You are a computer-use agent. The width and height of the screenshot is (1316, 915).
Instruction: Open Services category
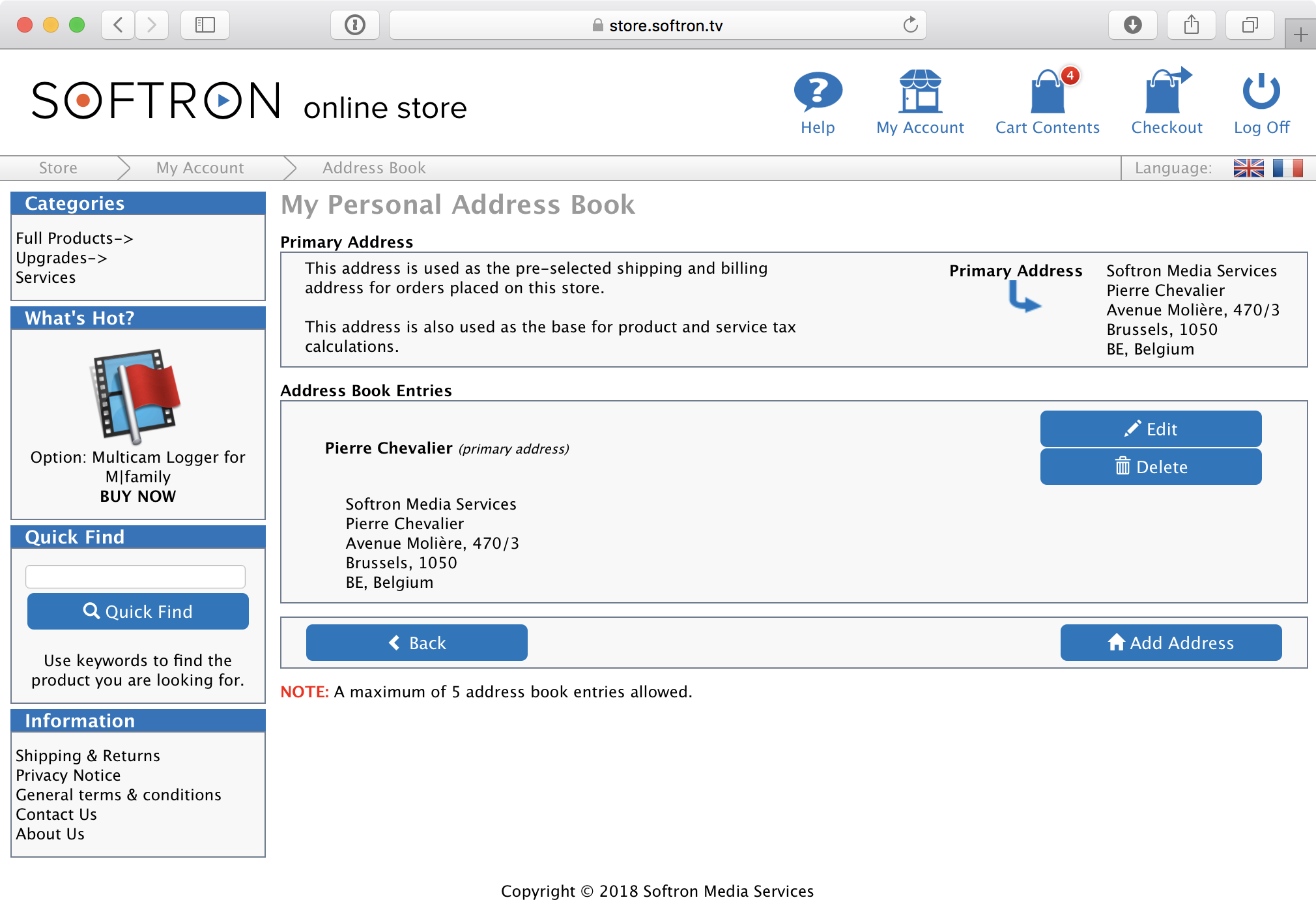click(x=46, y=278)
